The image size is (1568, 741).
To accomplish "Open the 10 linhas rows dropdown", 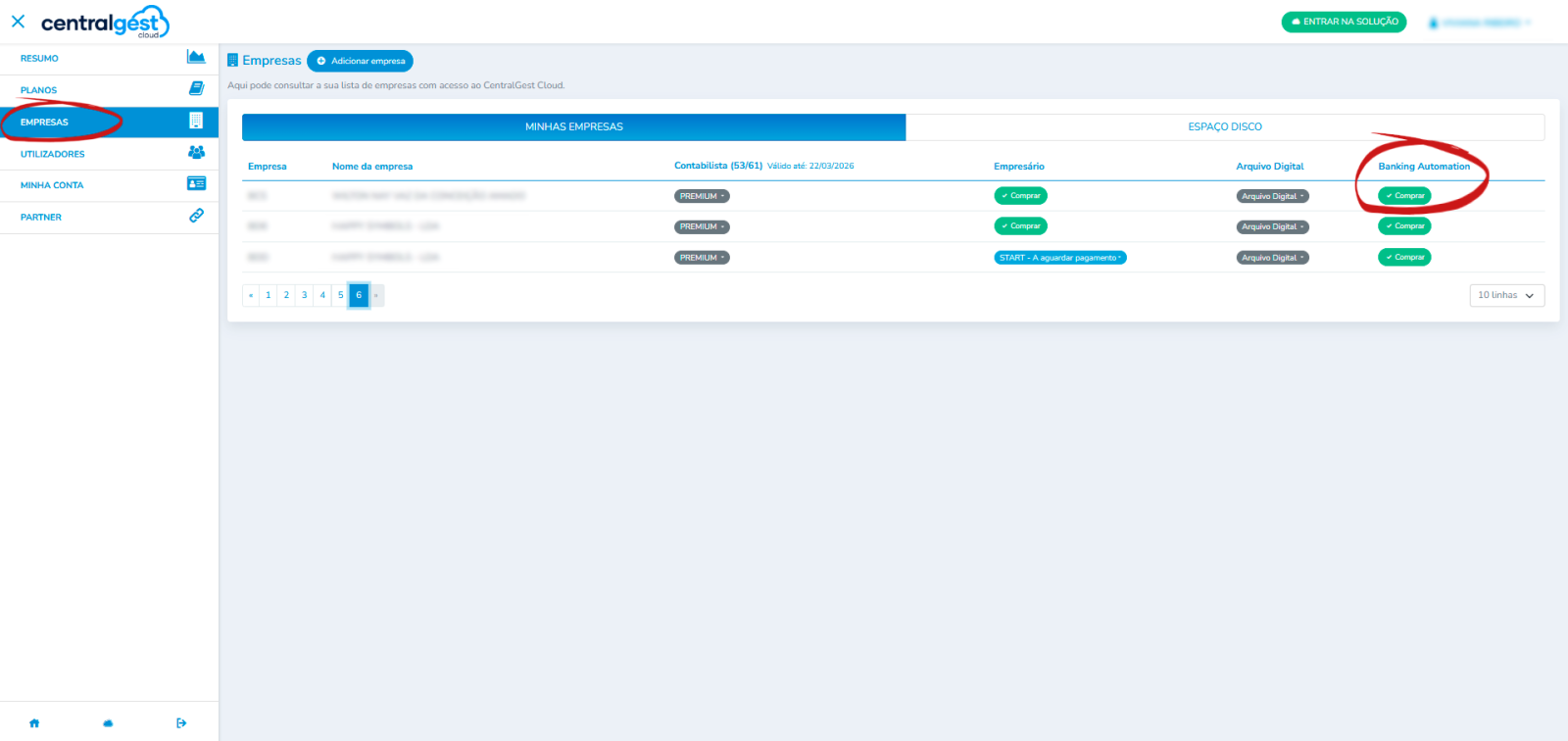I will coord(1506,295).
